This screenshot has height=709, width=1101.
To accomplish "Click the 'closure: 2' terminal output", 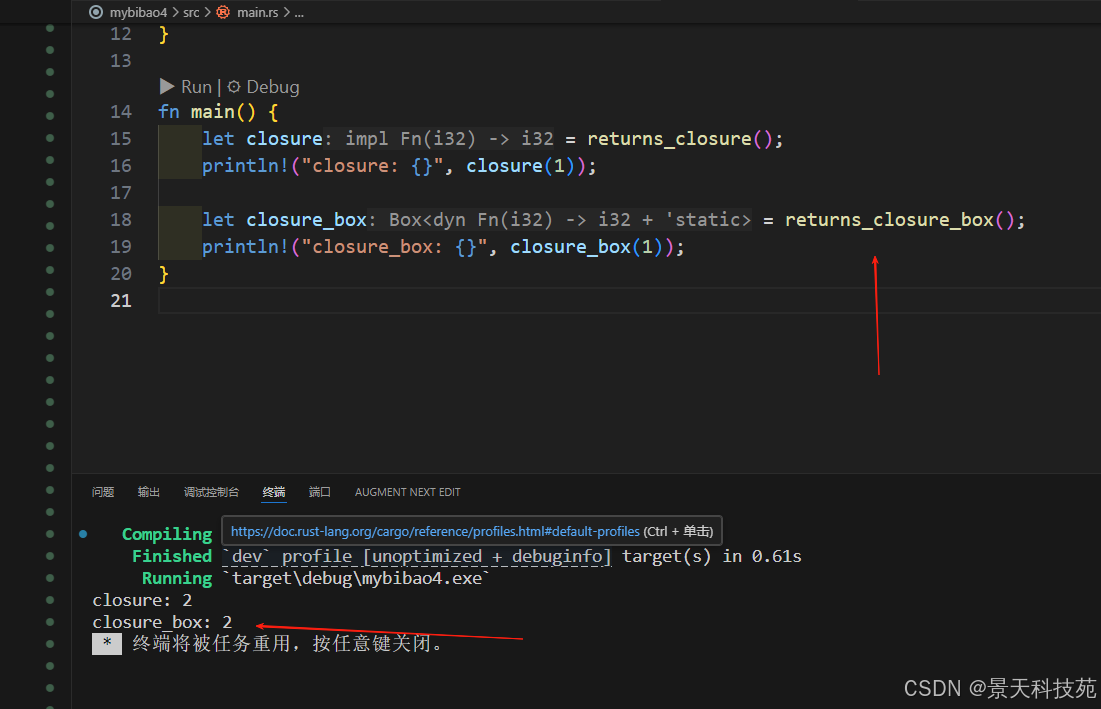I will (142, 600).
